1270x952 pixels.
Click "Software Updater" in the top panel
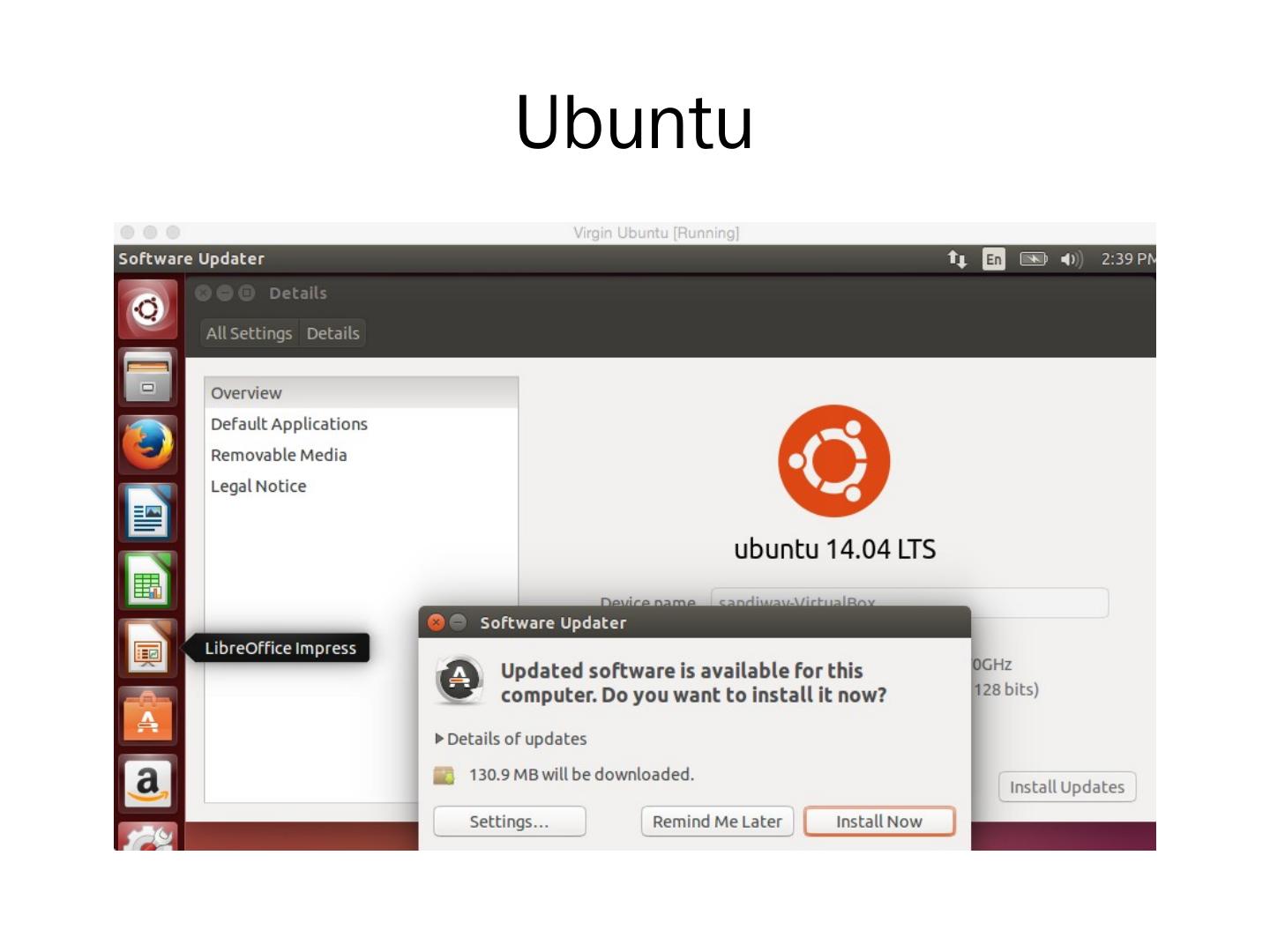click(191, 259)
